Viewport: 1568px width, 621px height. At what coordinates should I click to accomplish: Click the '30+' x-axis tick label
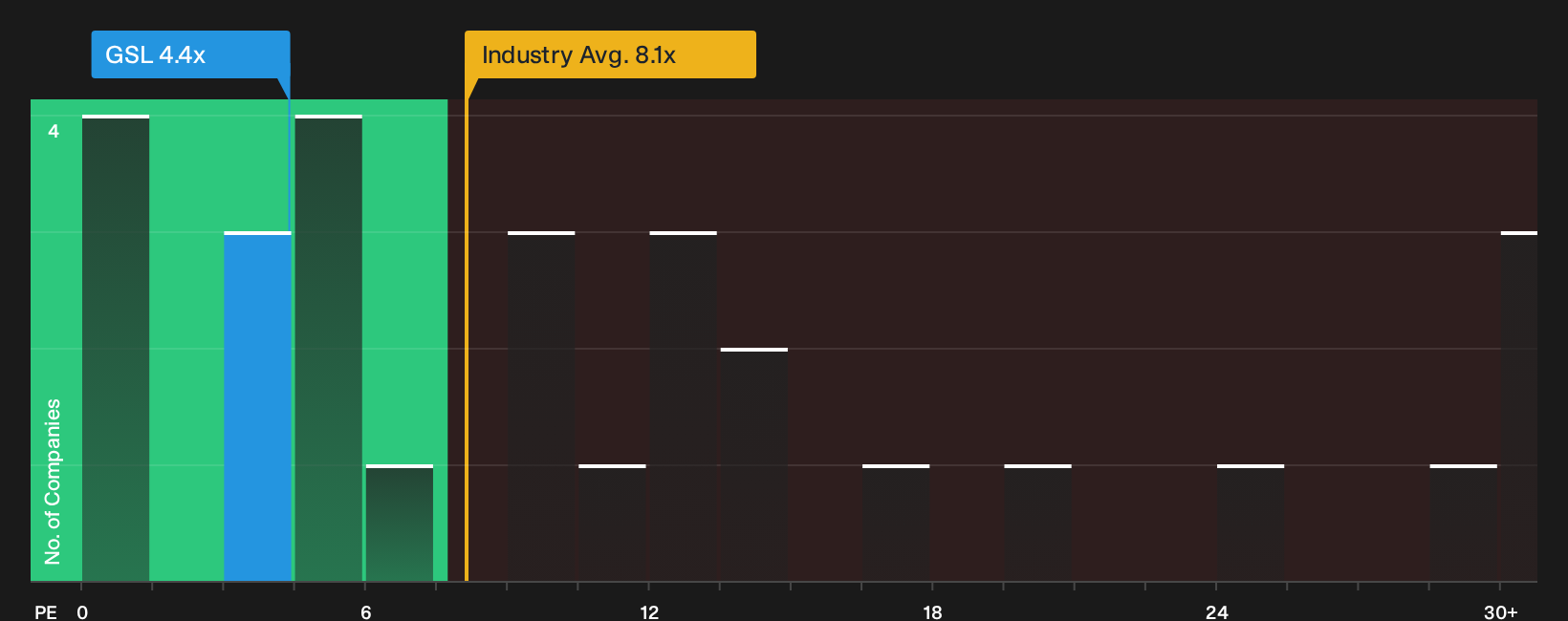click(1501, 612)
